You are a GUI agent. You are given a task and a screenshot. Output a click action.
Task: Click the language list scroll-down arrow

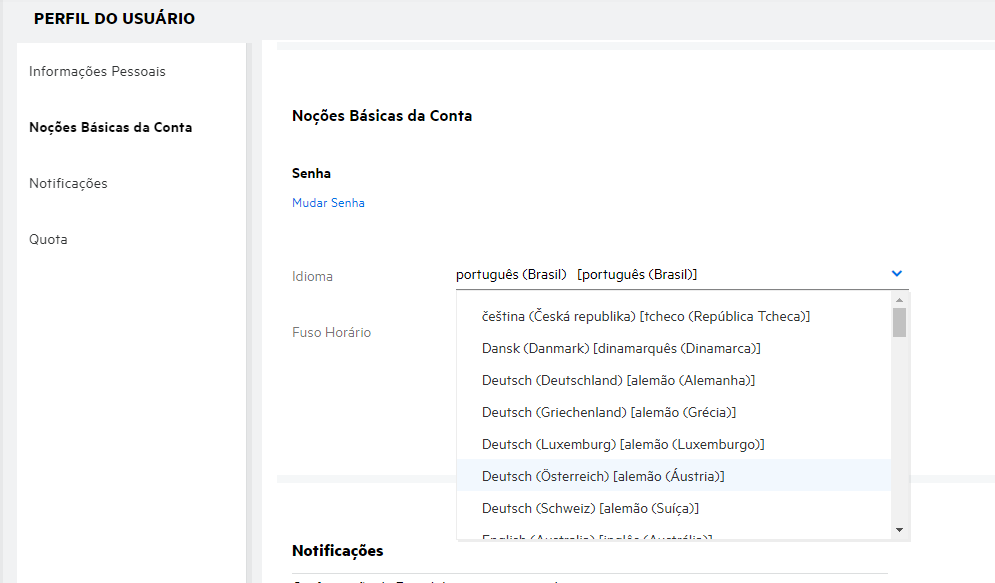[899, 529]
